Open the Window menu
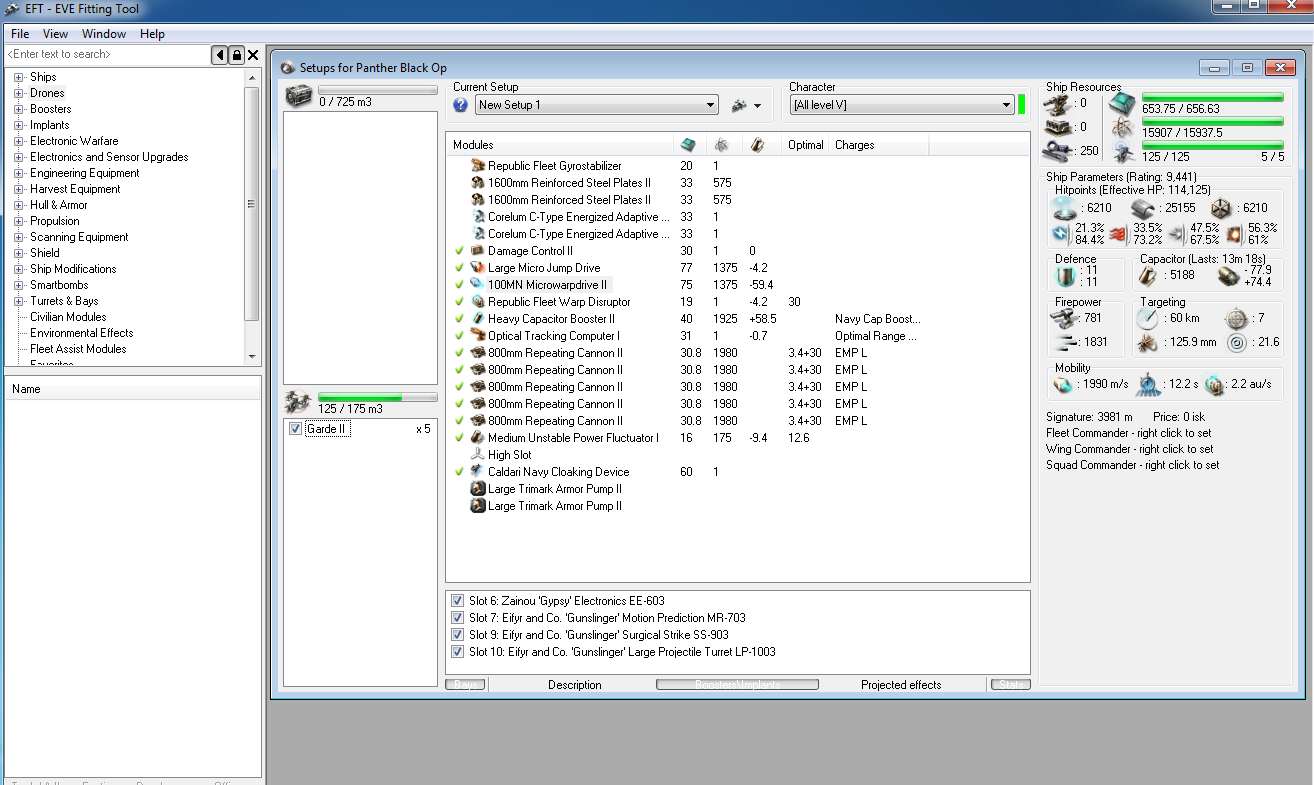 [104, 34]
